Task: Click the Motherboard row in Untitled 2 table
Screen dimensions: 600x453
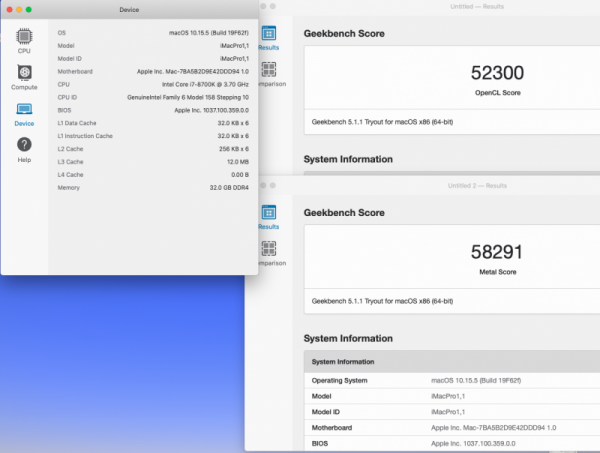Action: 452,428
